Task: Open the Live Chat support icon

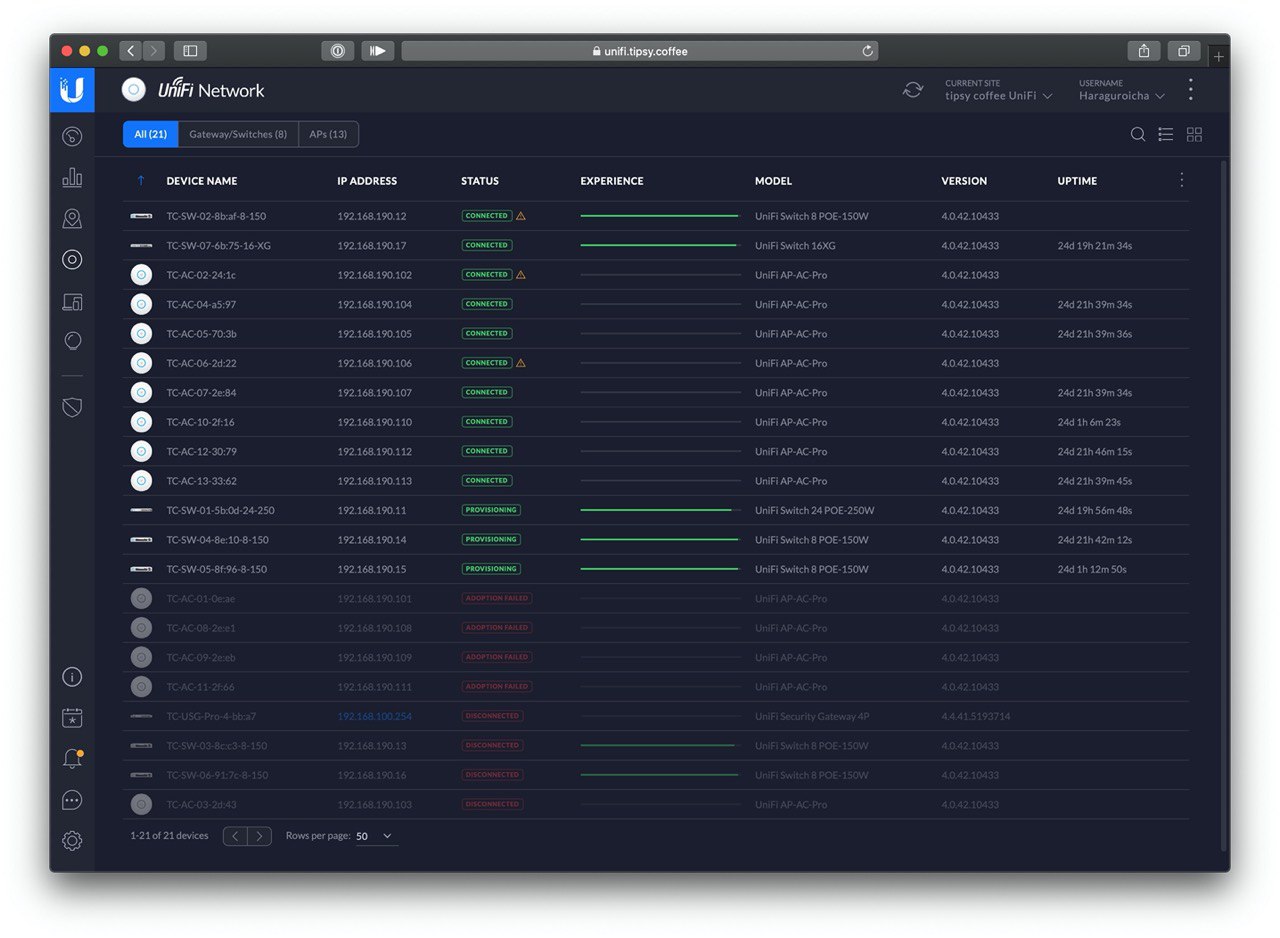Action: (x=72, y=800)
